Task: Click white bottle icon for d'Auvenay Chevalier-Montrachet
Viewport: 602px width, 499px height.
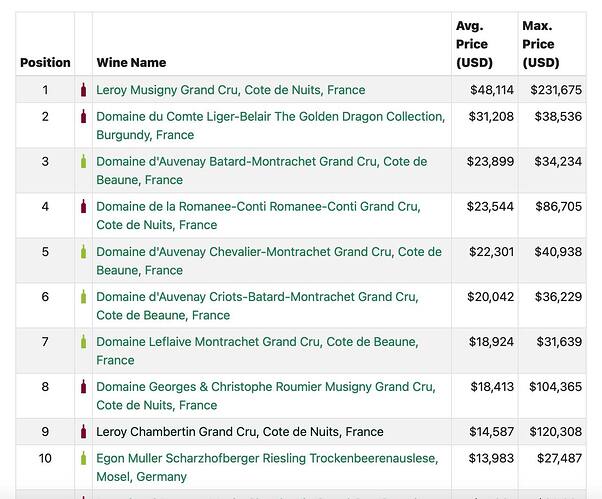Action: point(84,252)
